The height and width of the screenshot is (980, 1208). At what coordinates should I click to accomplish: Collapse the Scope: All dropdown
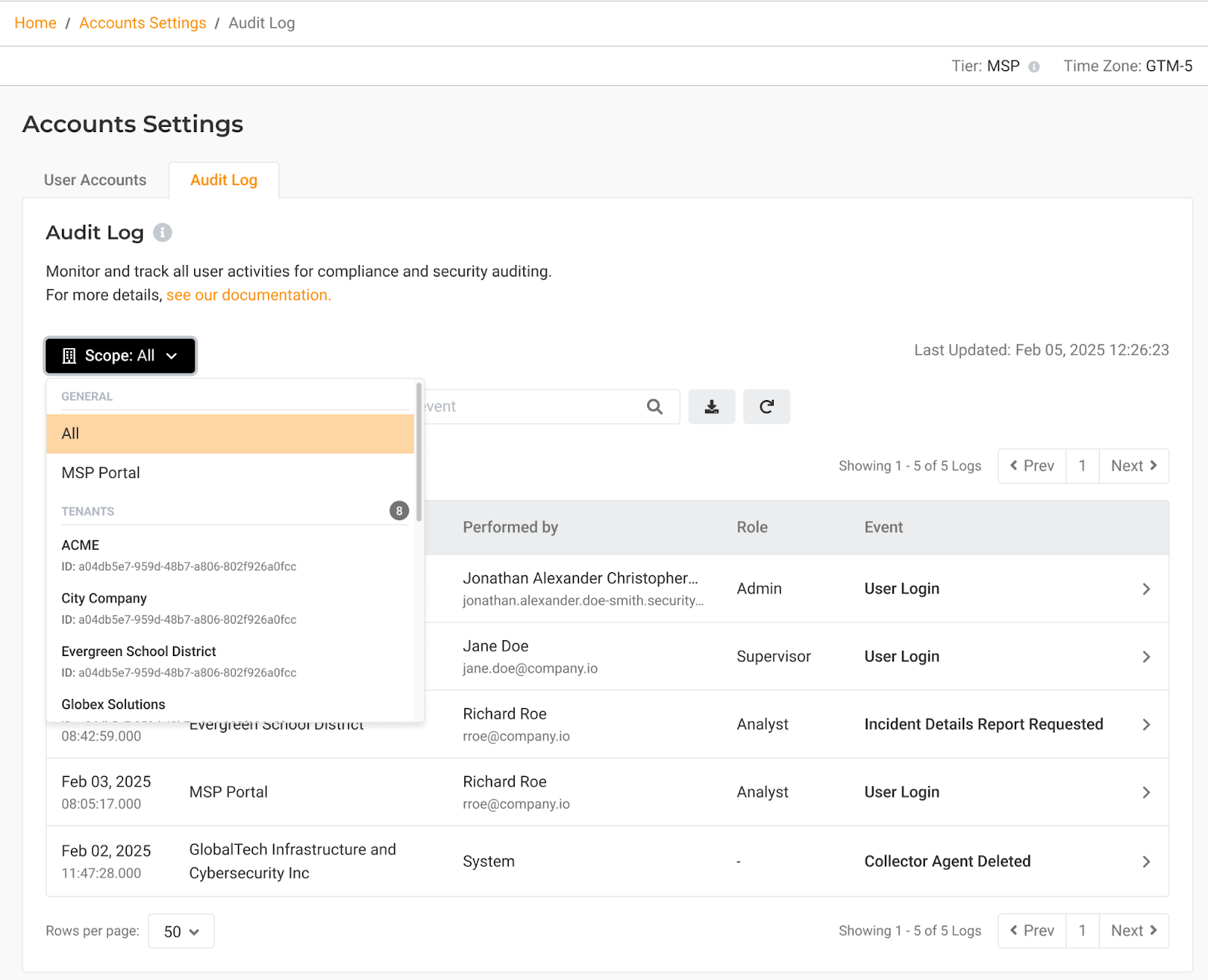(x=121, y=356)
